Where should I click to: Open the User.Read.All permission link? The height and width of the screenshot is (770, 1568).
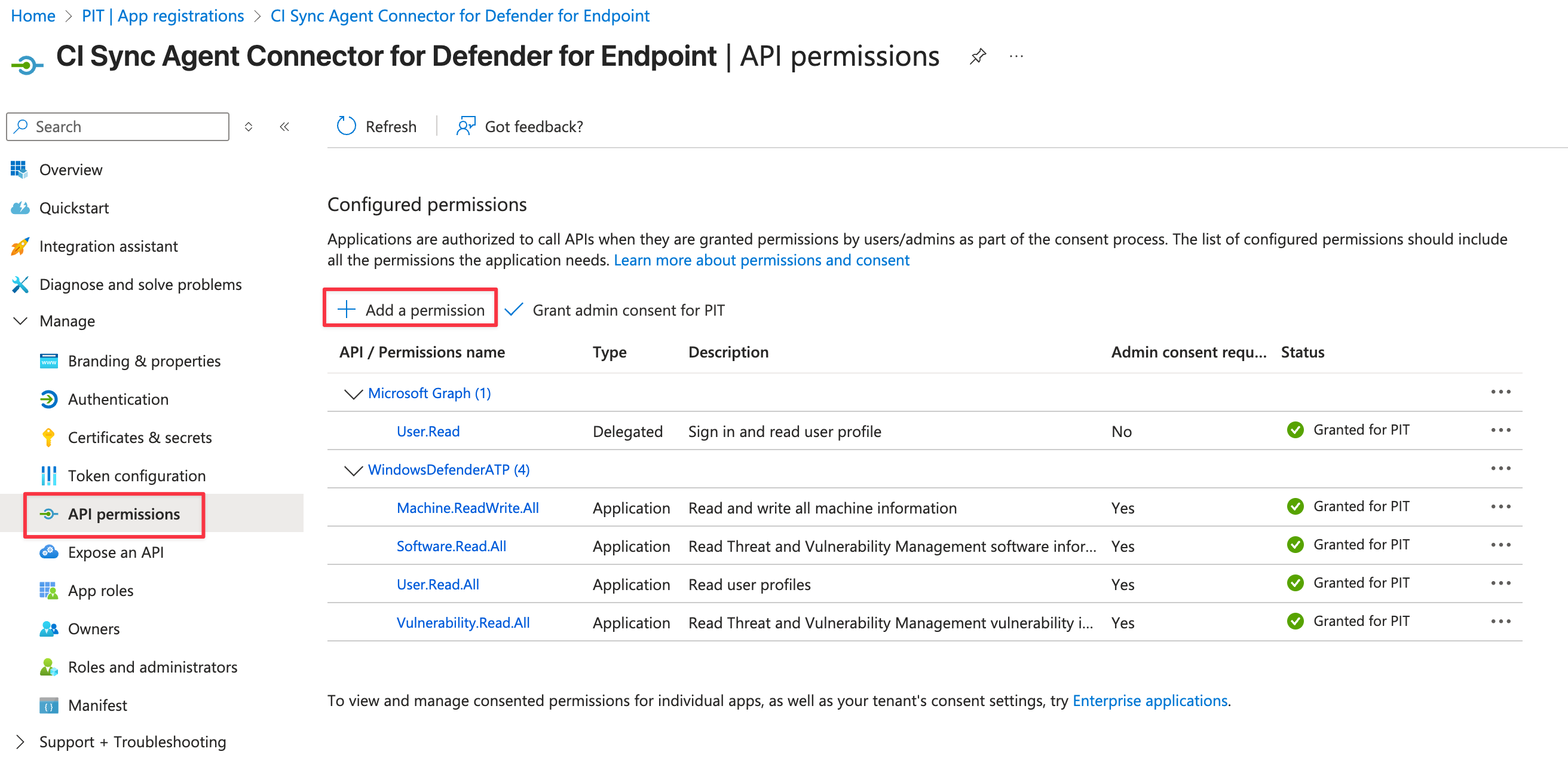click(x=438, y=584)
